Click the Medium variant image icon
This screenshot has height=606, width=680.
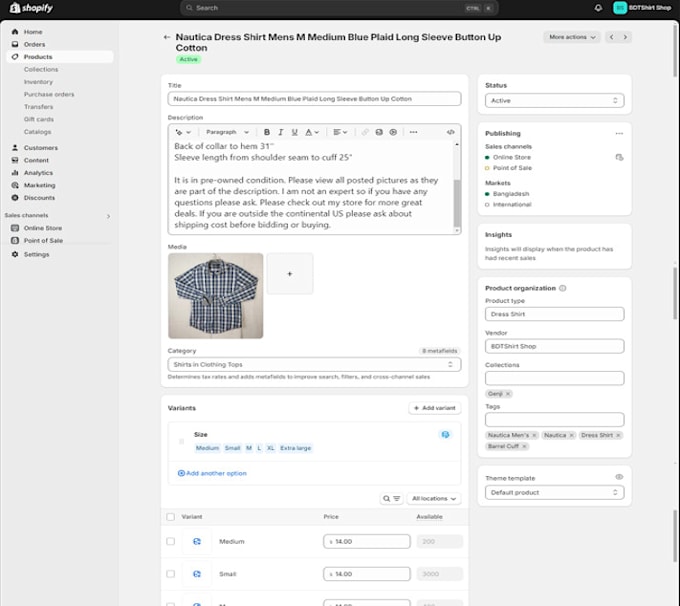[197, 542]
